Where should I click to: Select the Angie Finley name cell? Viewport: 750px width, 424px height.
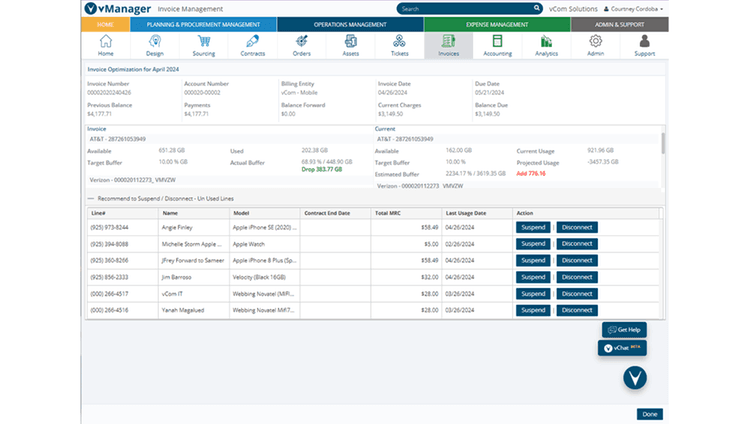click(193, 227)
